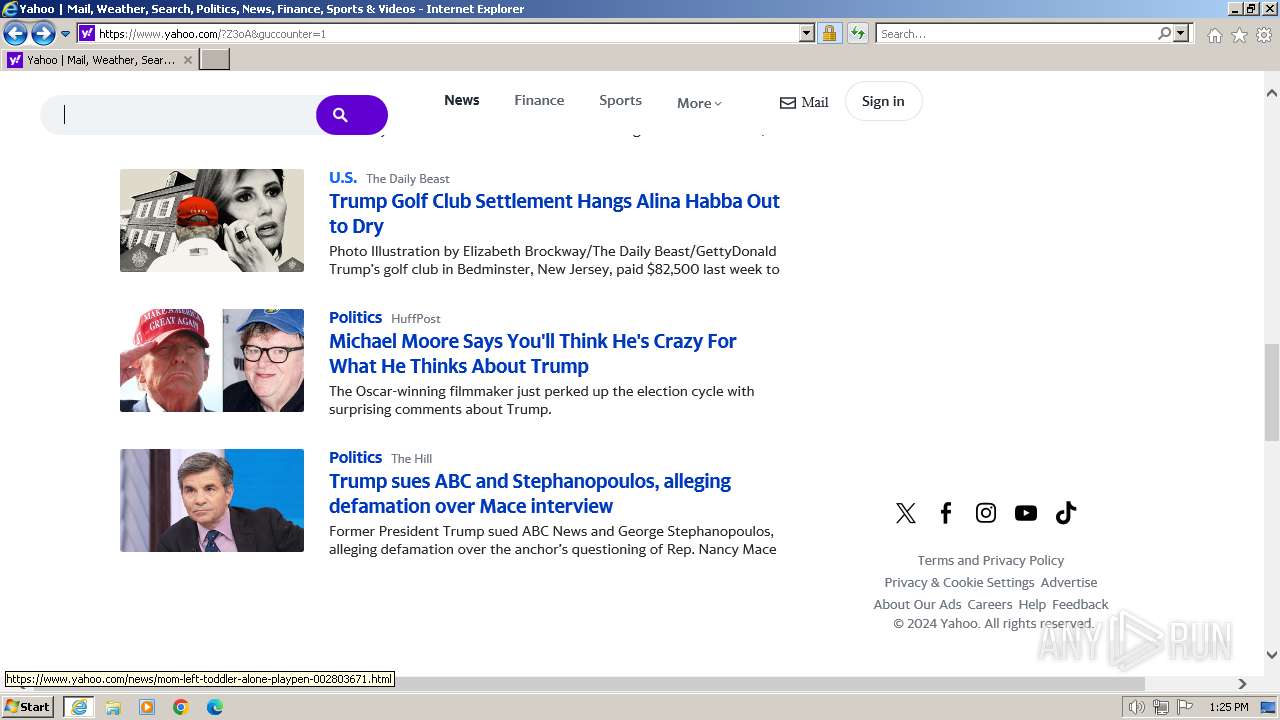Expand the More navigation dropdown

tap(699, 103)
